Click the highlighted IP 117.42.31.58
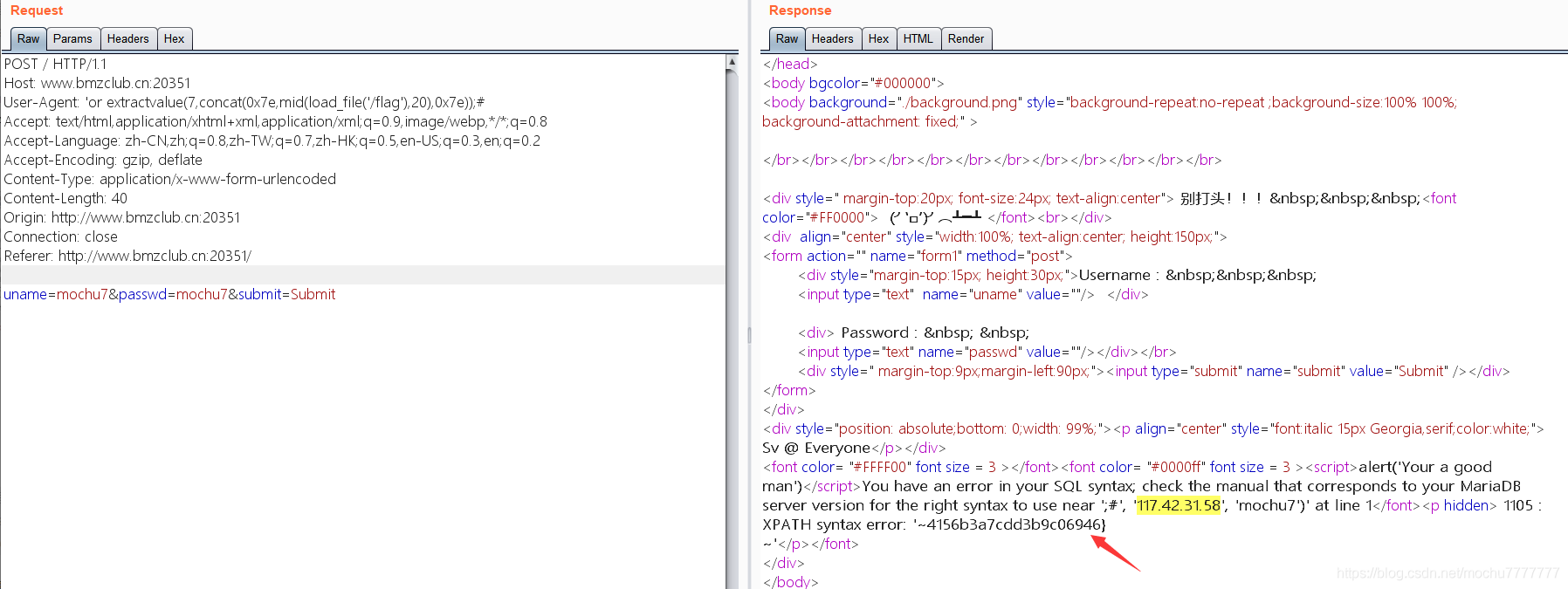The height and width of the screenshot is (589, 1568). [x=1179, y=505]
